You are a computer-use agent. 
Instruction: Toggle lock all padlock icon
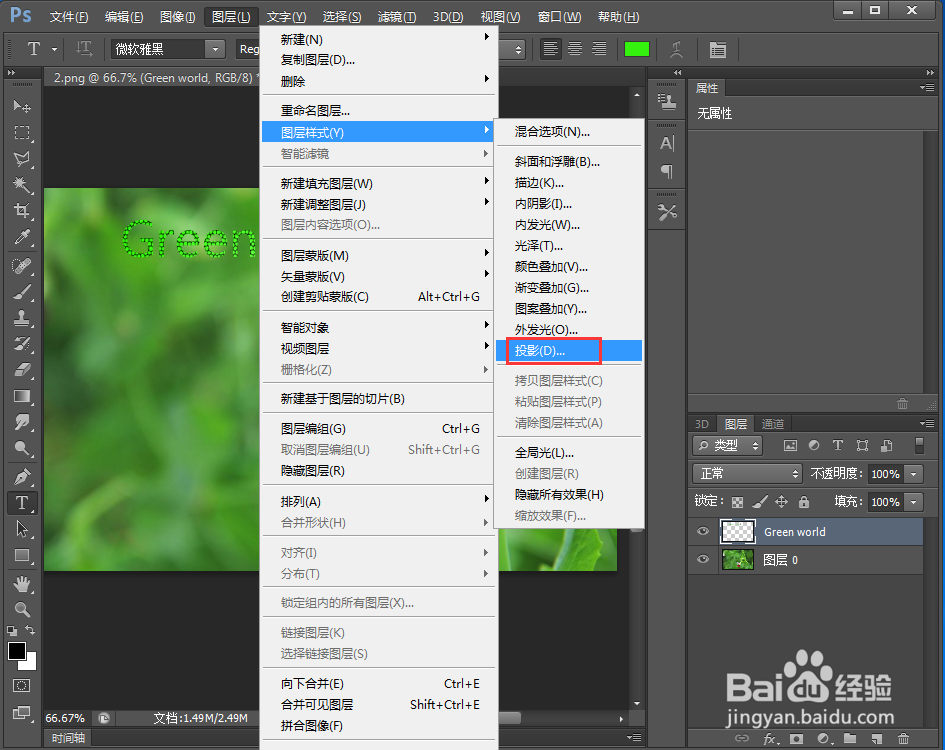tap(803, 502)
